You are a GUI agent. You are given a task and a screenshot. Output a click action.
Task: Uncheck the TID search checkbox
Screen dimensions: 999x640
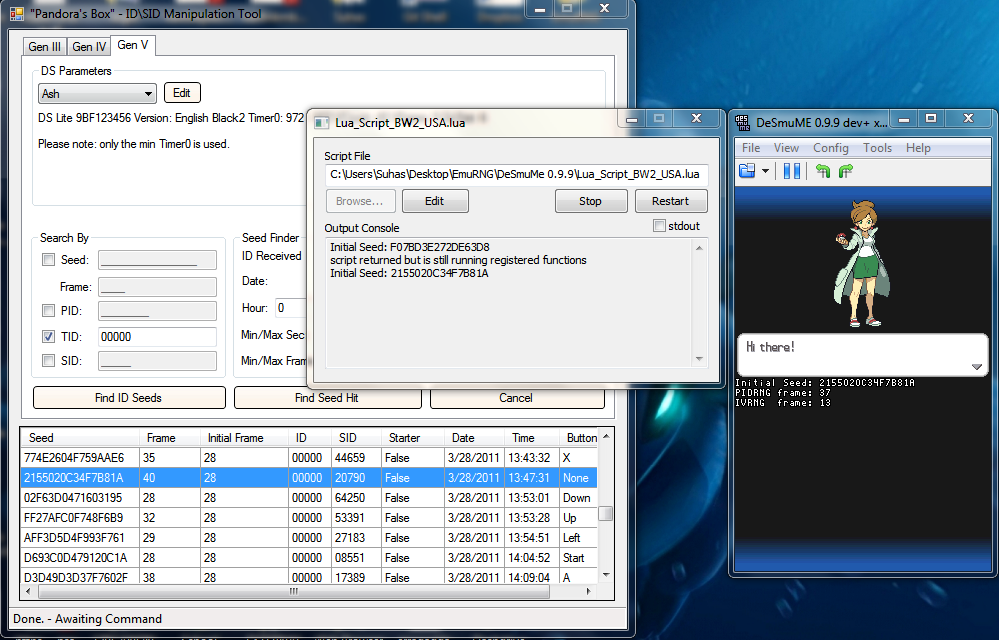tap(48, 336)
